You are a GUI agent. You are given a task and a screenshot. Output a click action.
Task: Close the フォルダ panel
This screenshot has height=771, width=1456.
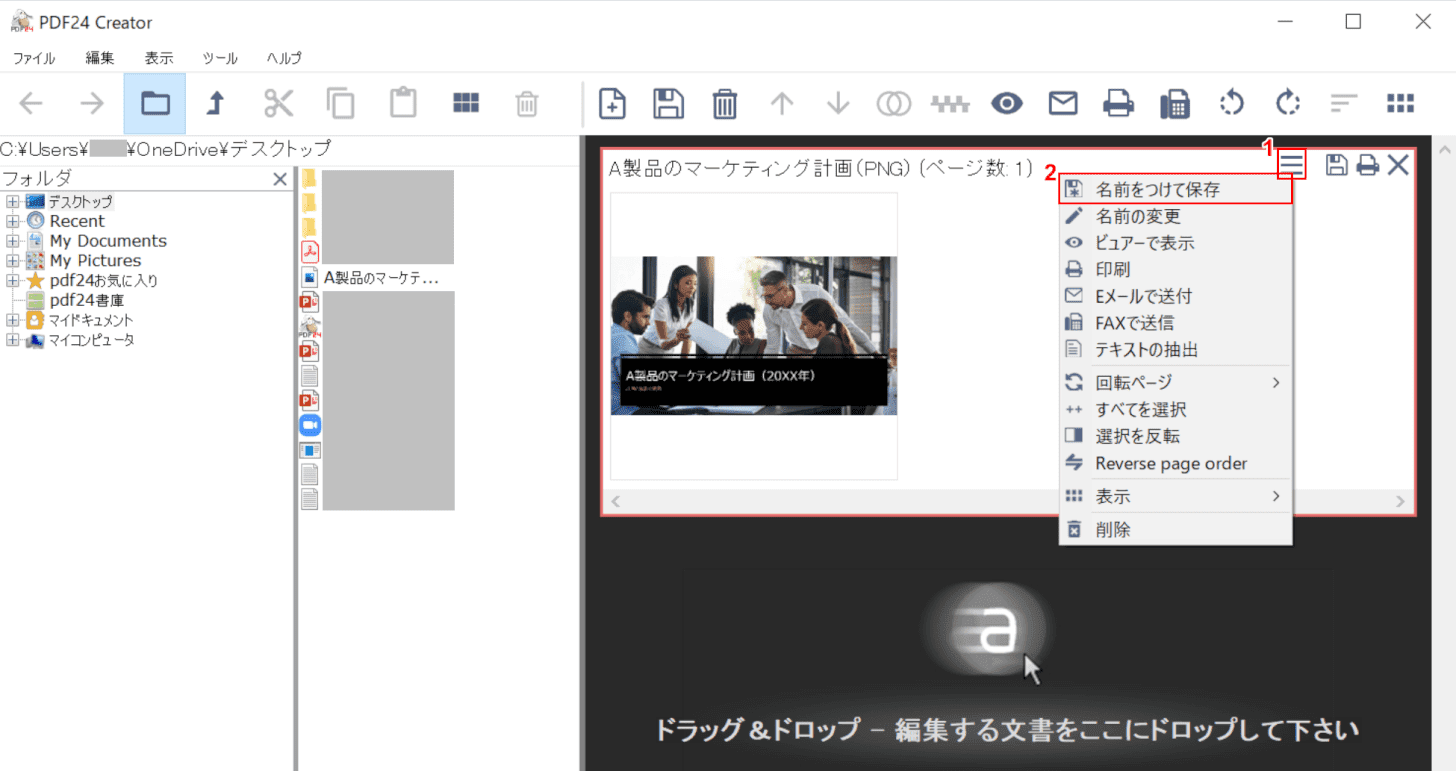[x=280, y=180]
